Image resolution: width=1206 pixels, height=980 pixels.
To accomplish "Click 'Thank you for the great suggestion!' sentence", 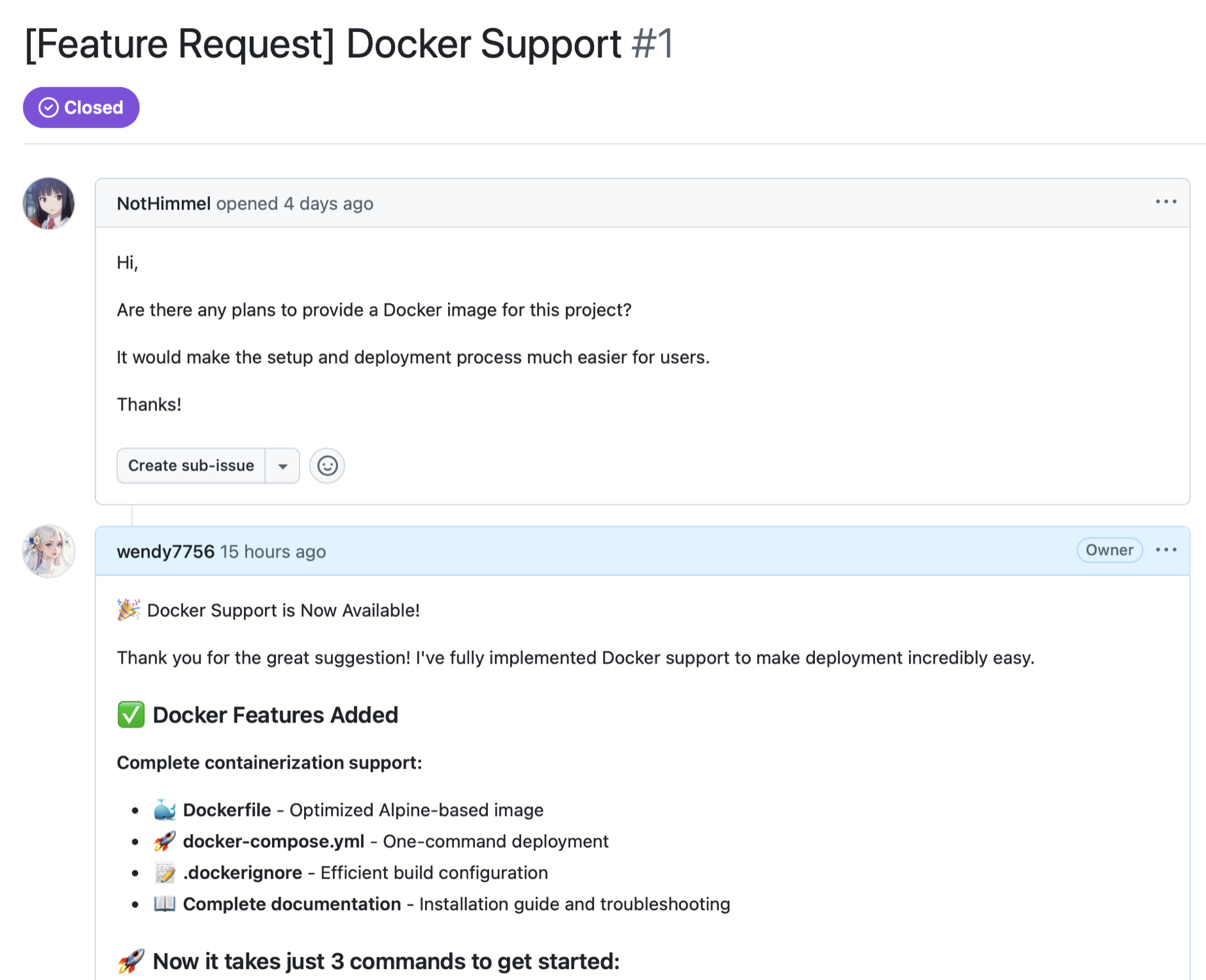I will [576, 657].
